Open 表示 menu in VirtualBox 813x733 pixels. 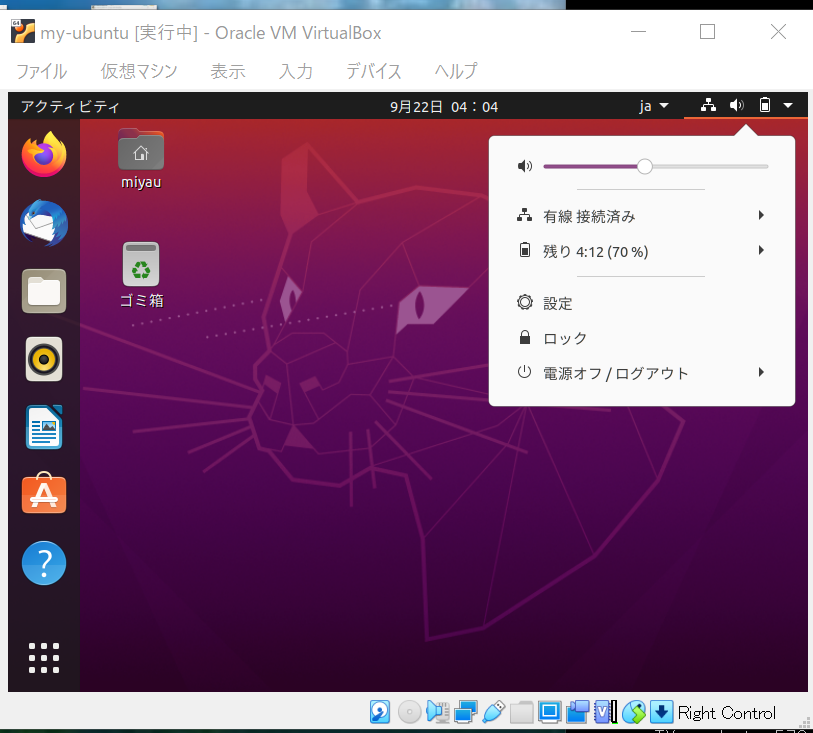[x=228, y=71]
